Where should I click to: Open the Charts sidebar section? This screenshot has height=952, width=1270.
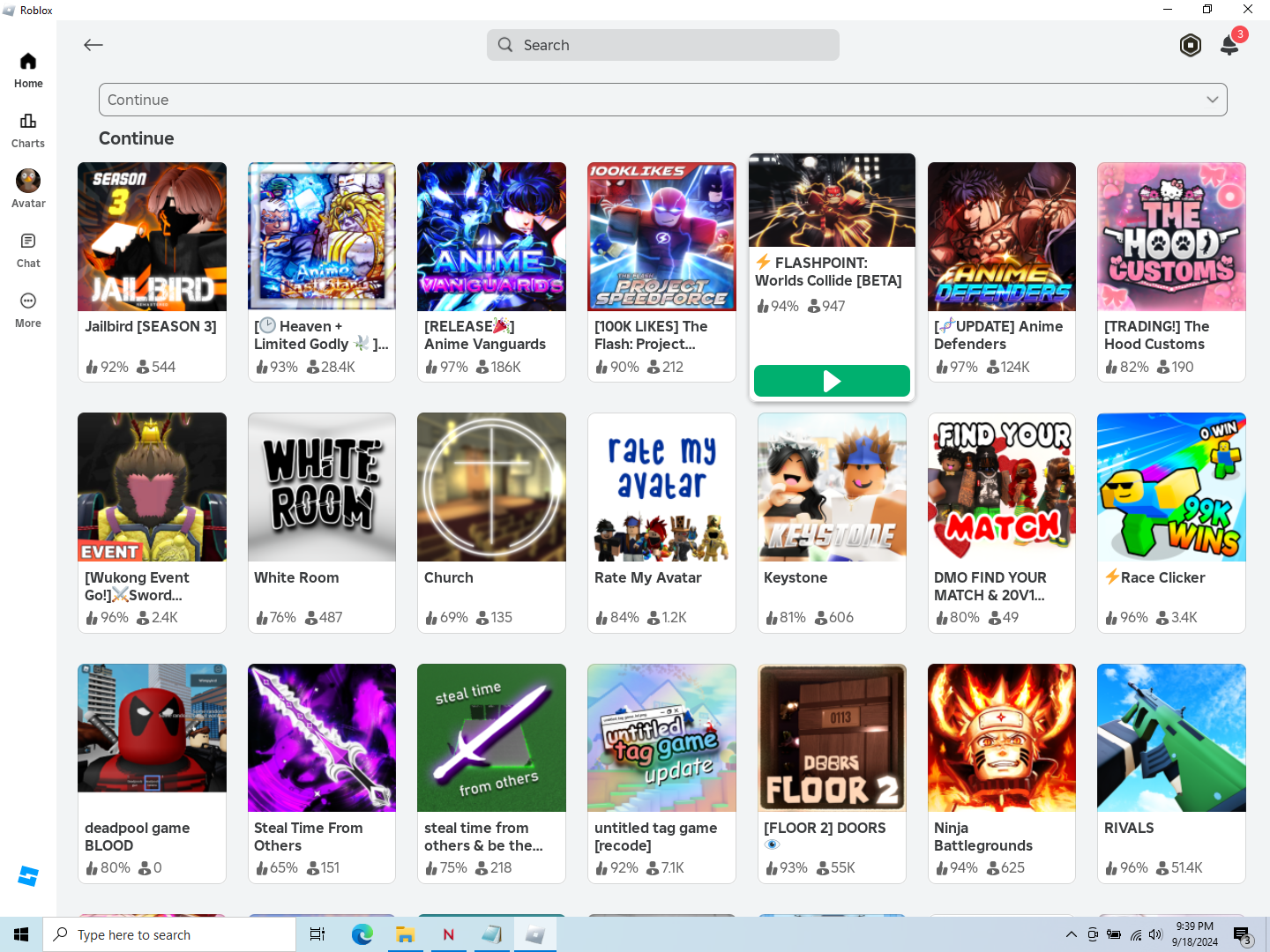point(28,130)
